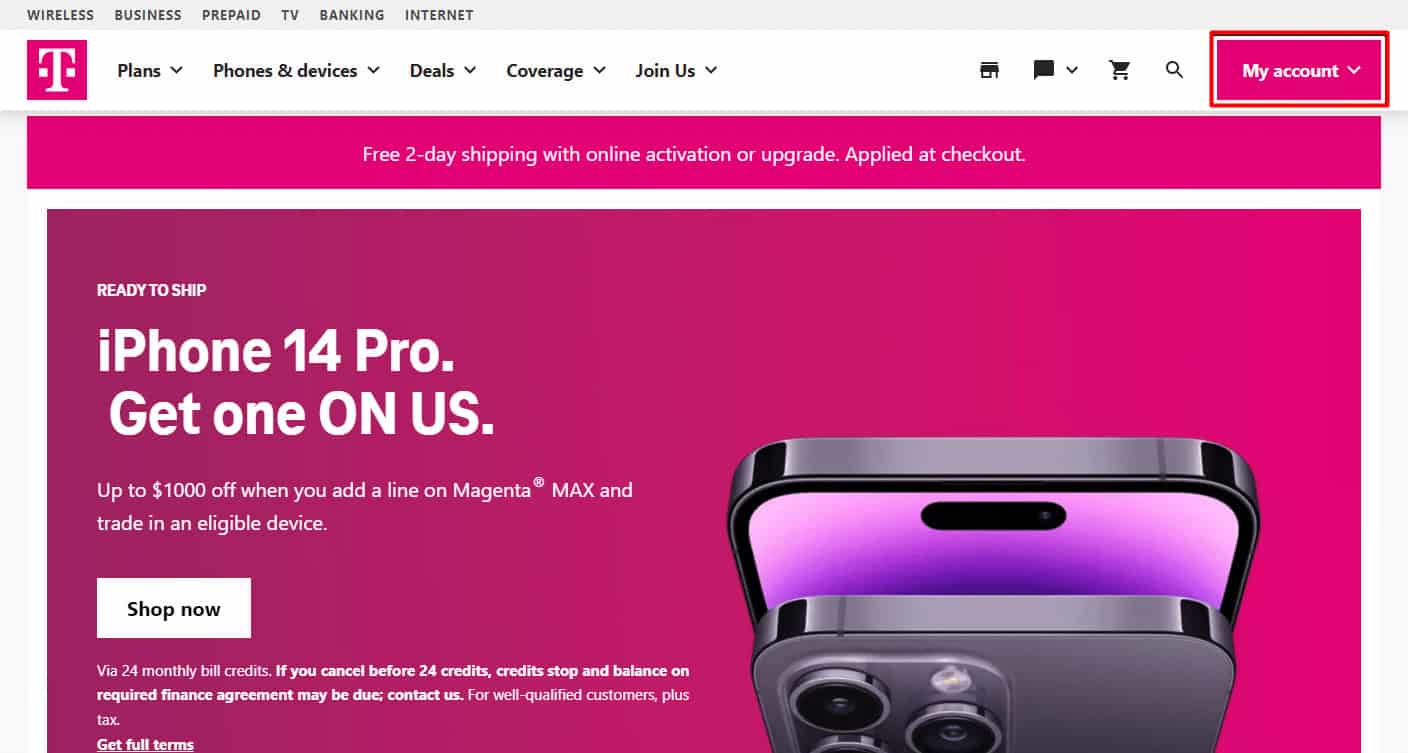Open the My account dropdown button

(x=1301, y=70)
